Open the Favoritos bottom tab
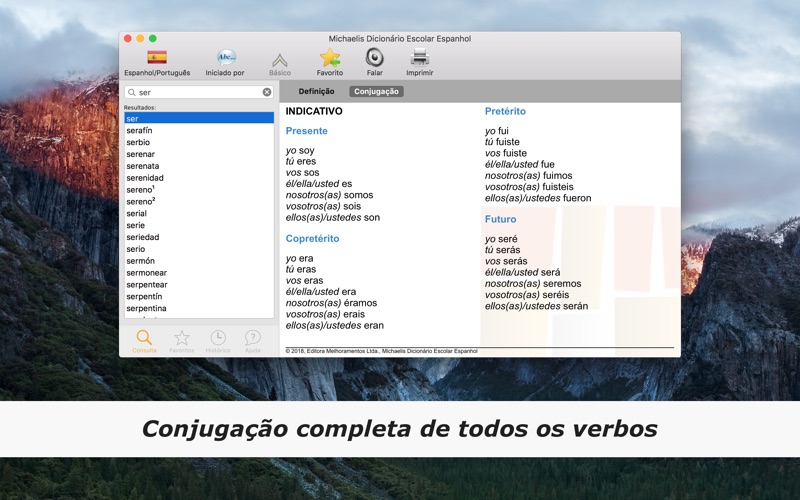800x500 pixels. 182,341
